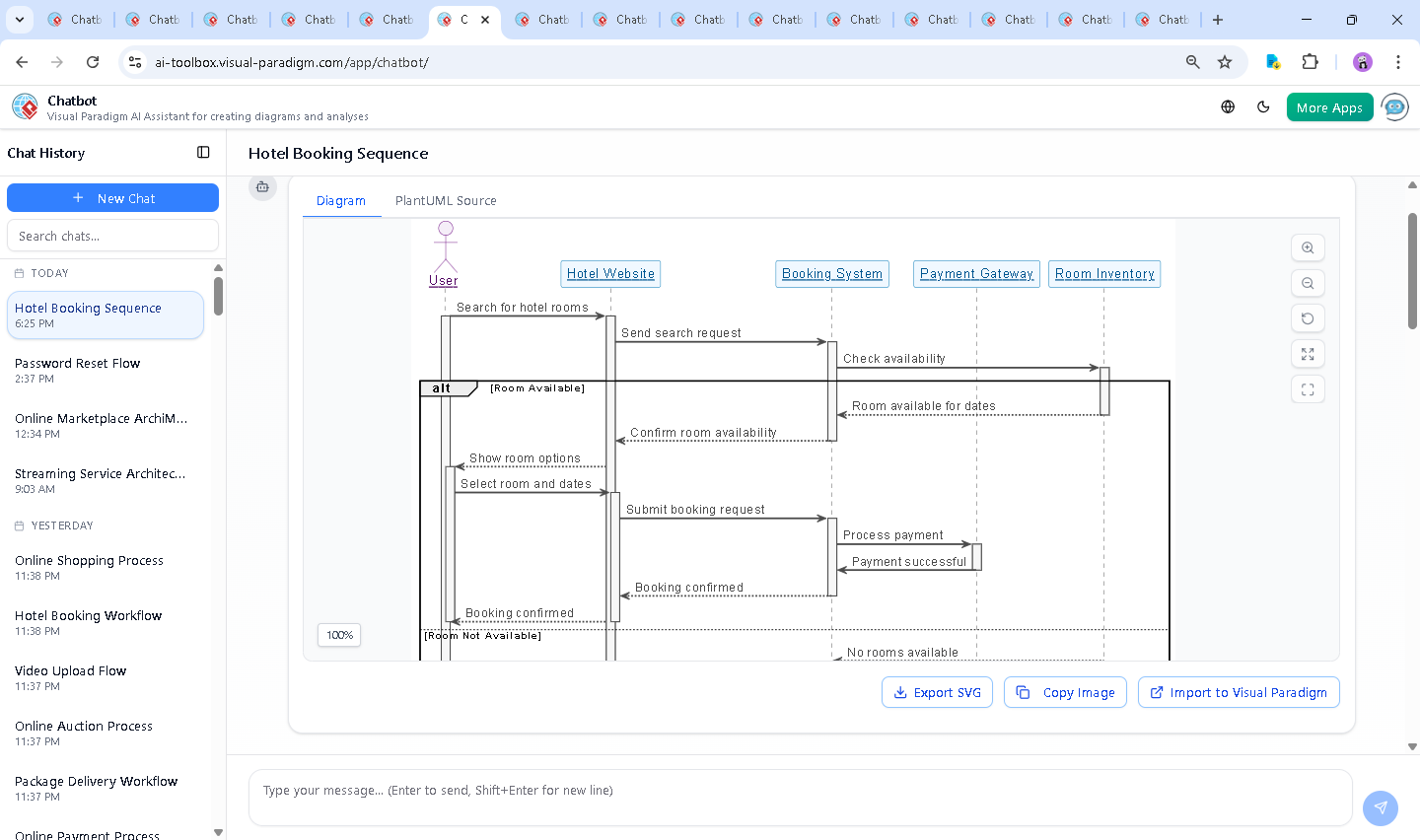Select the Diagram tab
This screenshot has height=840, width=1420.
(x=341, y=201)
